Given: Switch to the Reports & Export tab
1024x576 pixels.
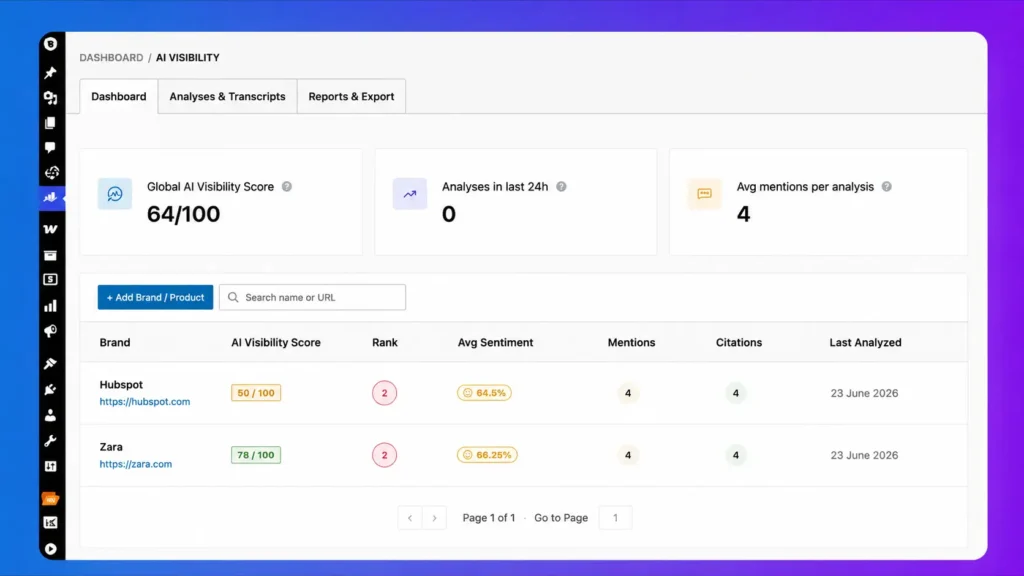Looking at the screenshot, I should [351, 97].
